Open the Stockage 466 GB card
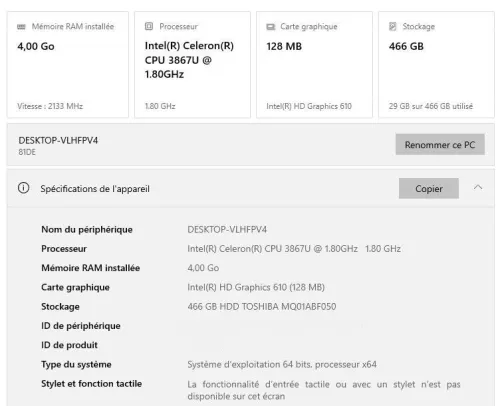 tap(436, 65)
